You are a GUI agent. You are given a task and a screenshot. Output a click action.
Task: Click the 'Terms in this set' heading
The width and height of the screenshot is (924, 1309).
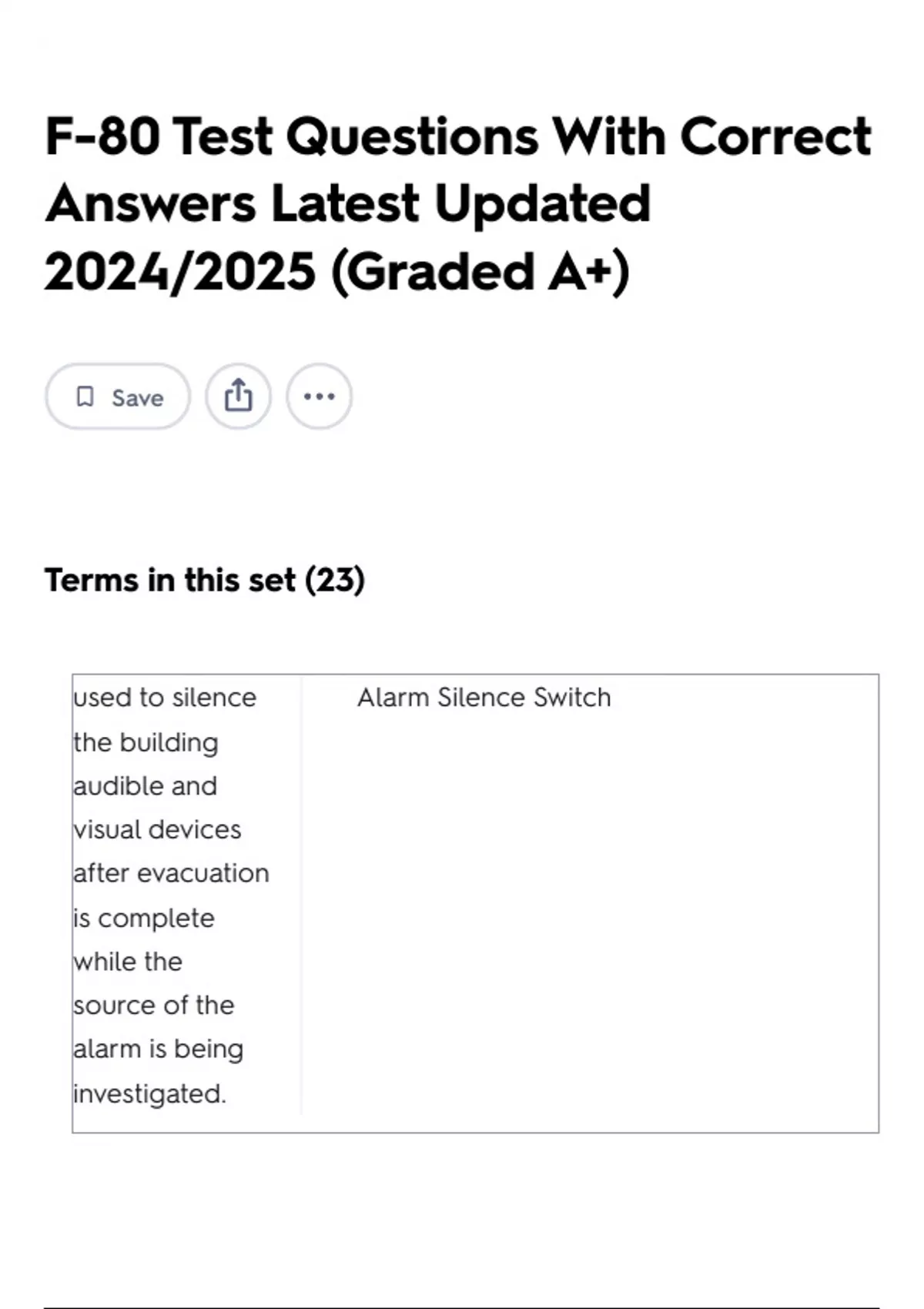[x=204, y=580]
